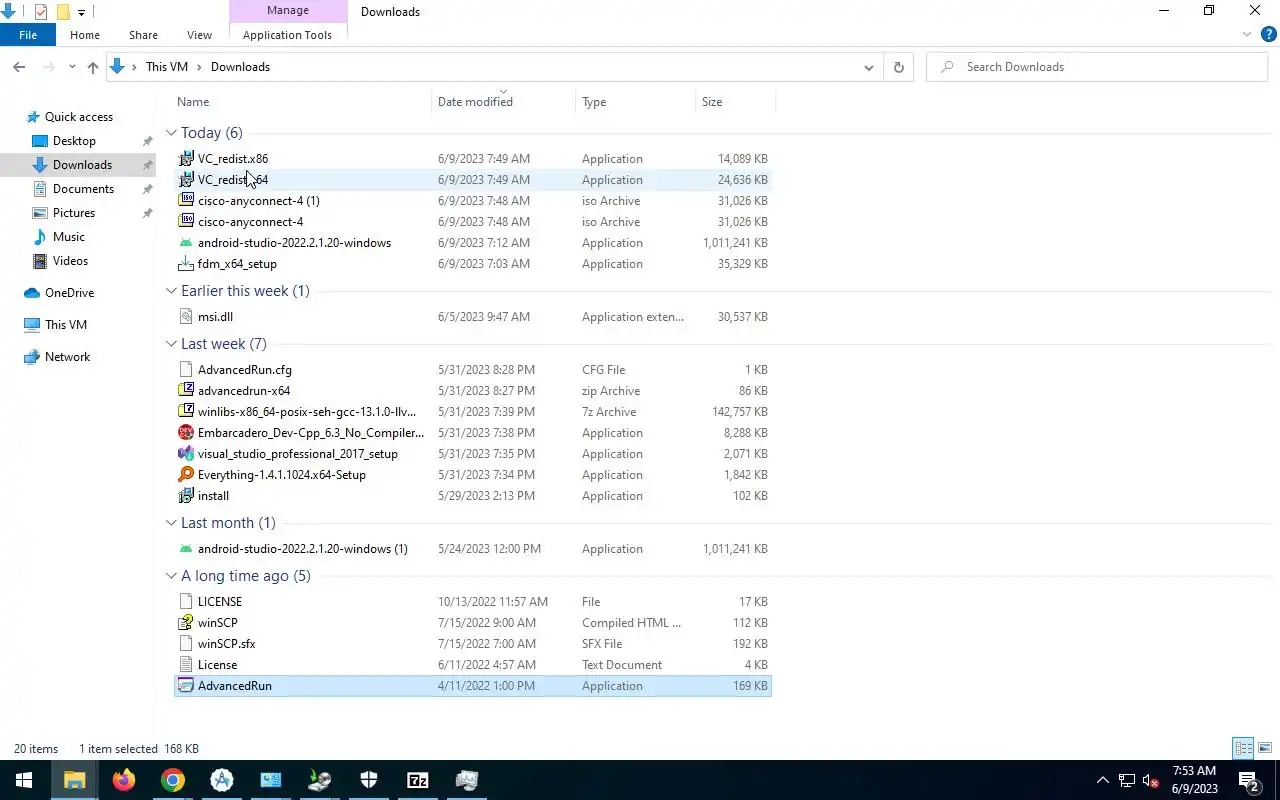Click the fdm_x64_setup download icon
This screenshot has height=800, width=1280.
pos(186,264)
